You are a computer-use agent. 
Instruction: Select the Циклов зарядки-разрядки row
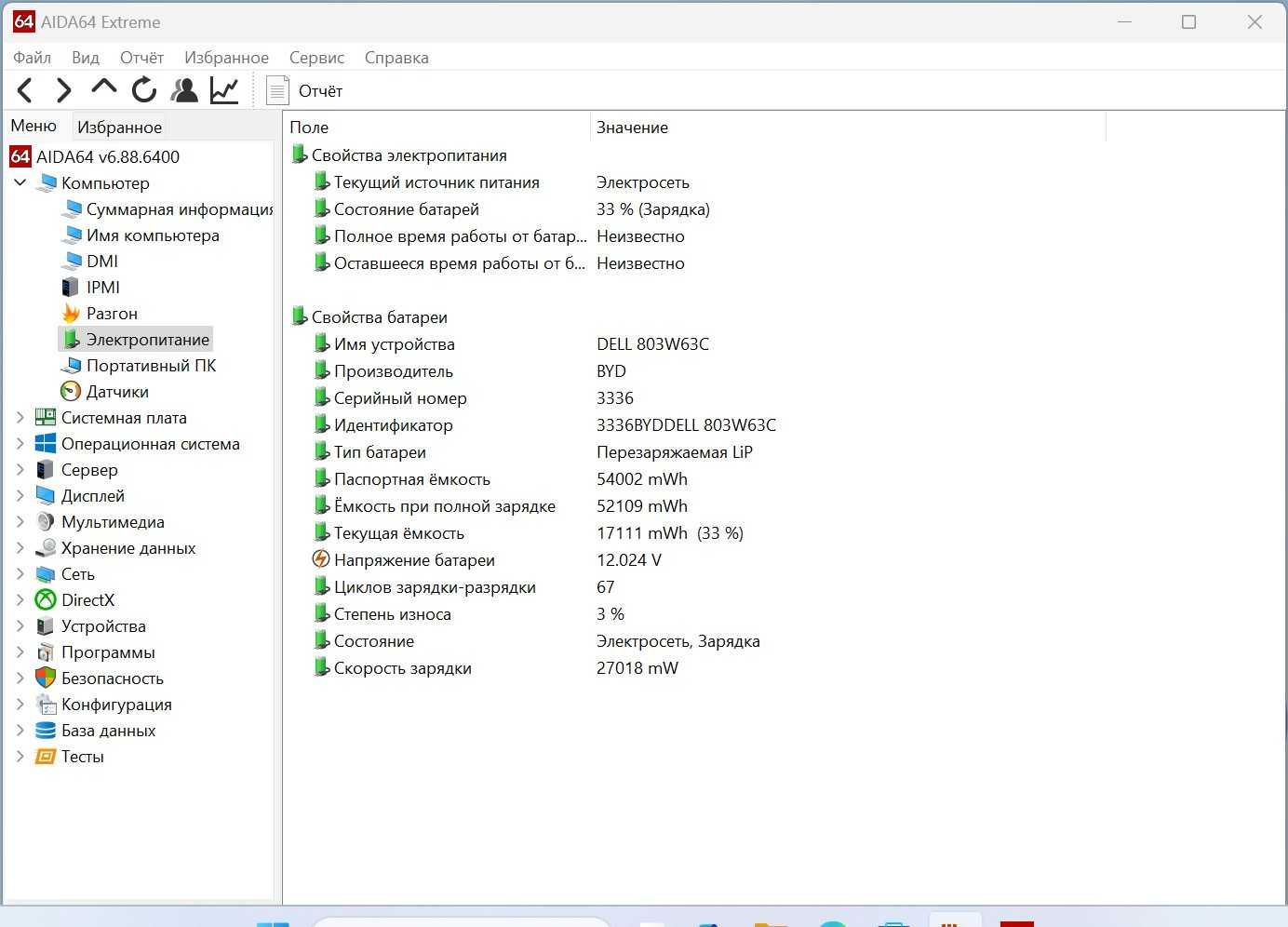coord(463,587)
